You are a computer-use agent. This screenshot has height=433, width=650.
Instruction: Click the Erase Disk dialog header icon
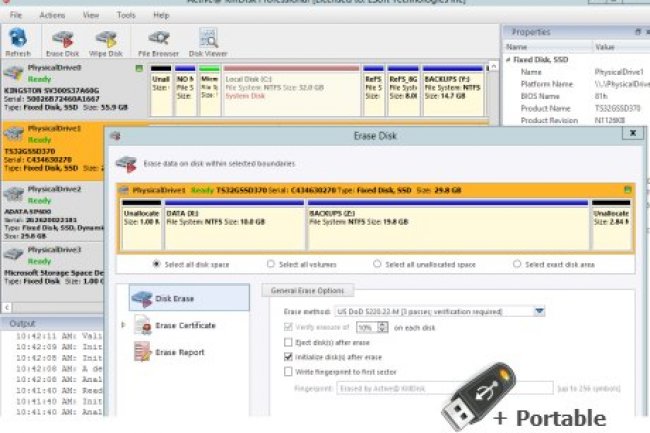(x=116, y=136)
